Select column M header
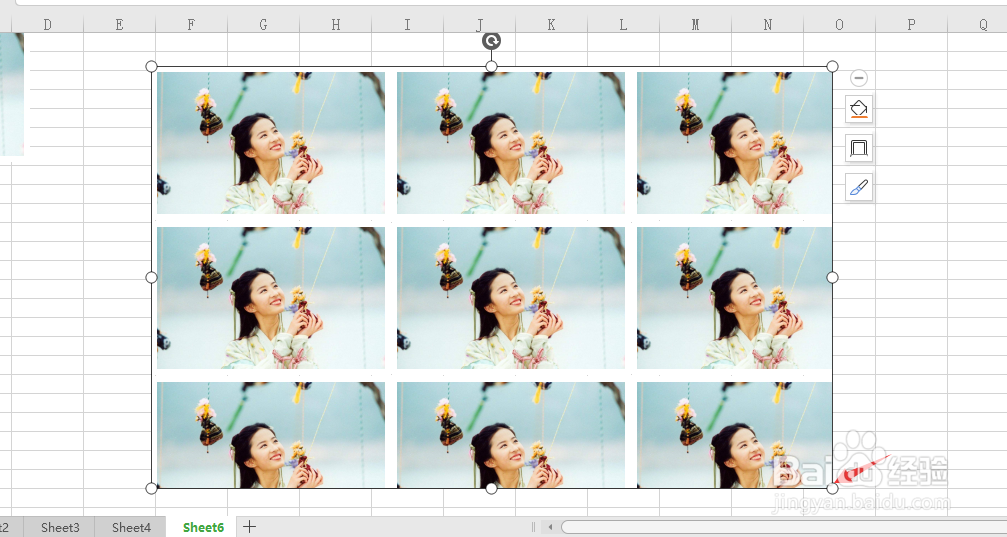 [x=696, y=24]
